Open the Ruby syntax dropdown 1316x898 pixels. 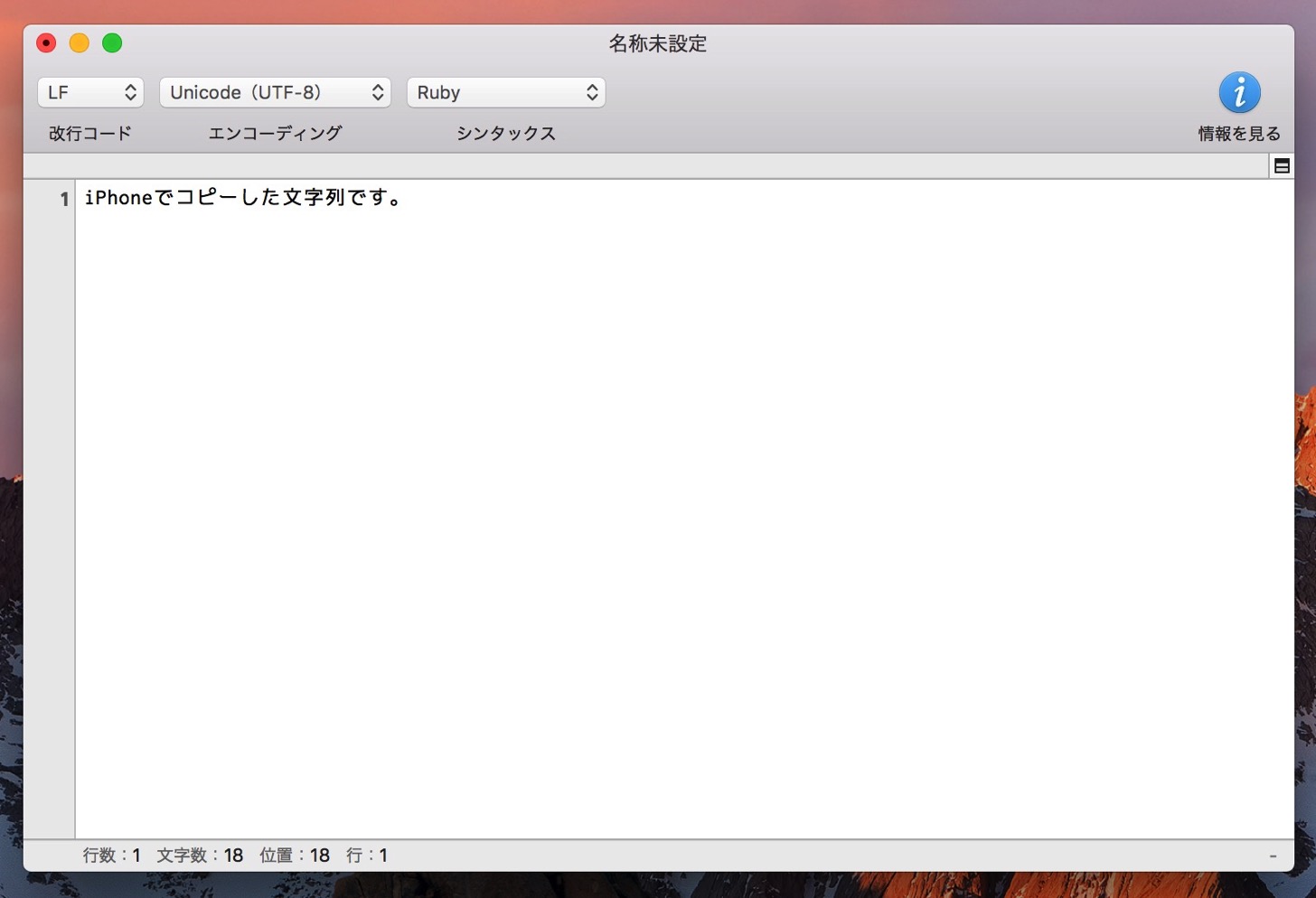pos(505,92)
